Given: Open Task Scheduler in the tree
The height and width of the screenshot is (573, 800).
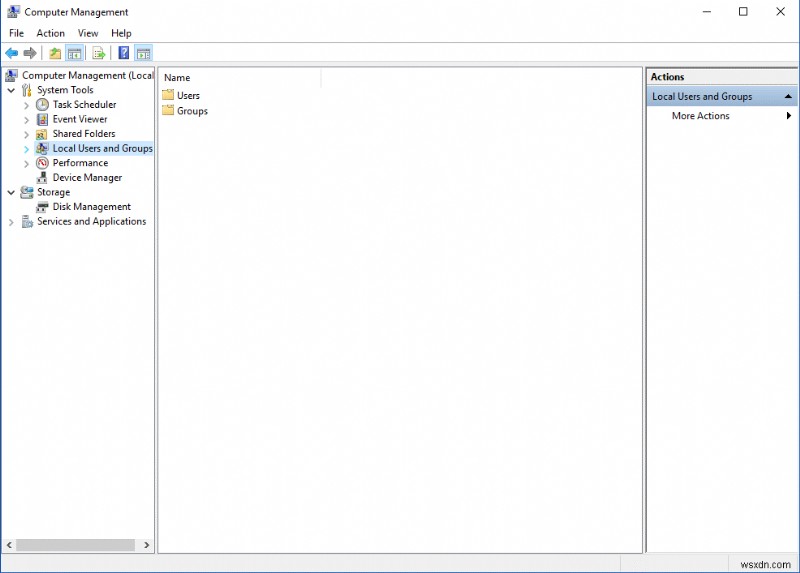Looking at the screenshot, I should click(84, 105).
